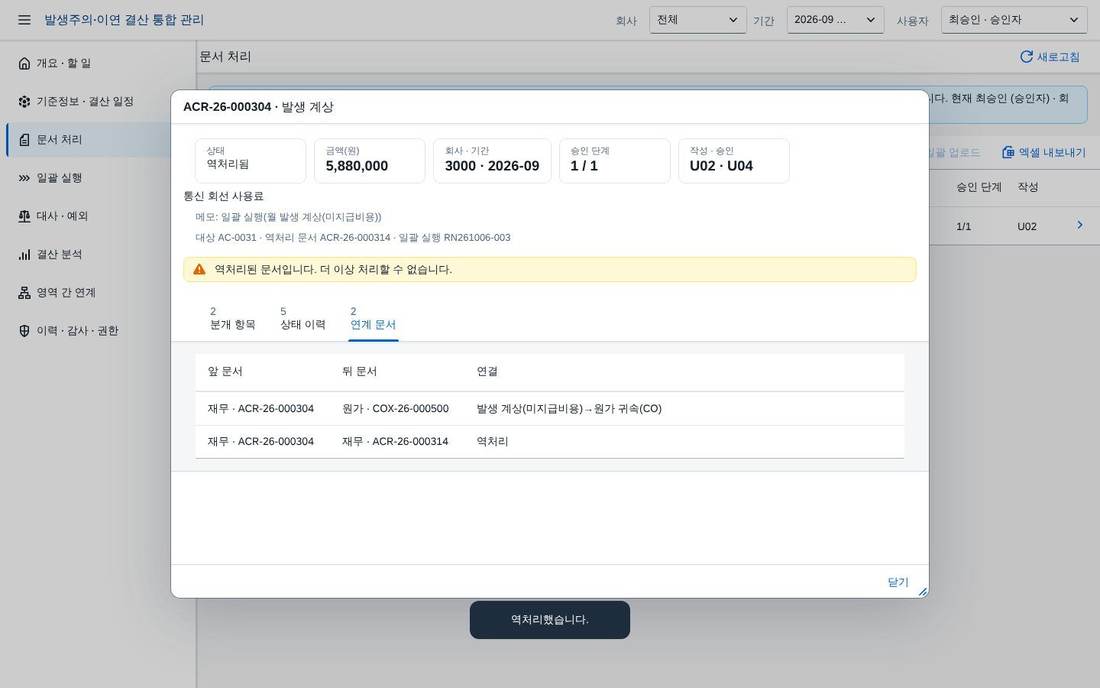Viewport: 1100px width, 688px height.
Task: Click the 대사 · 예외 scales icon
Action: coord(25,216)
